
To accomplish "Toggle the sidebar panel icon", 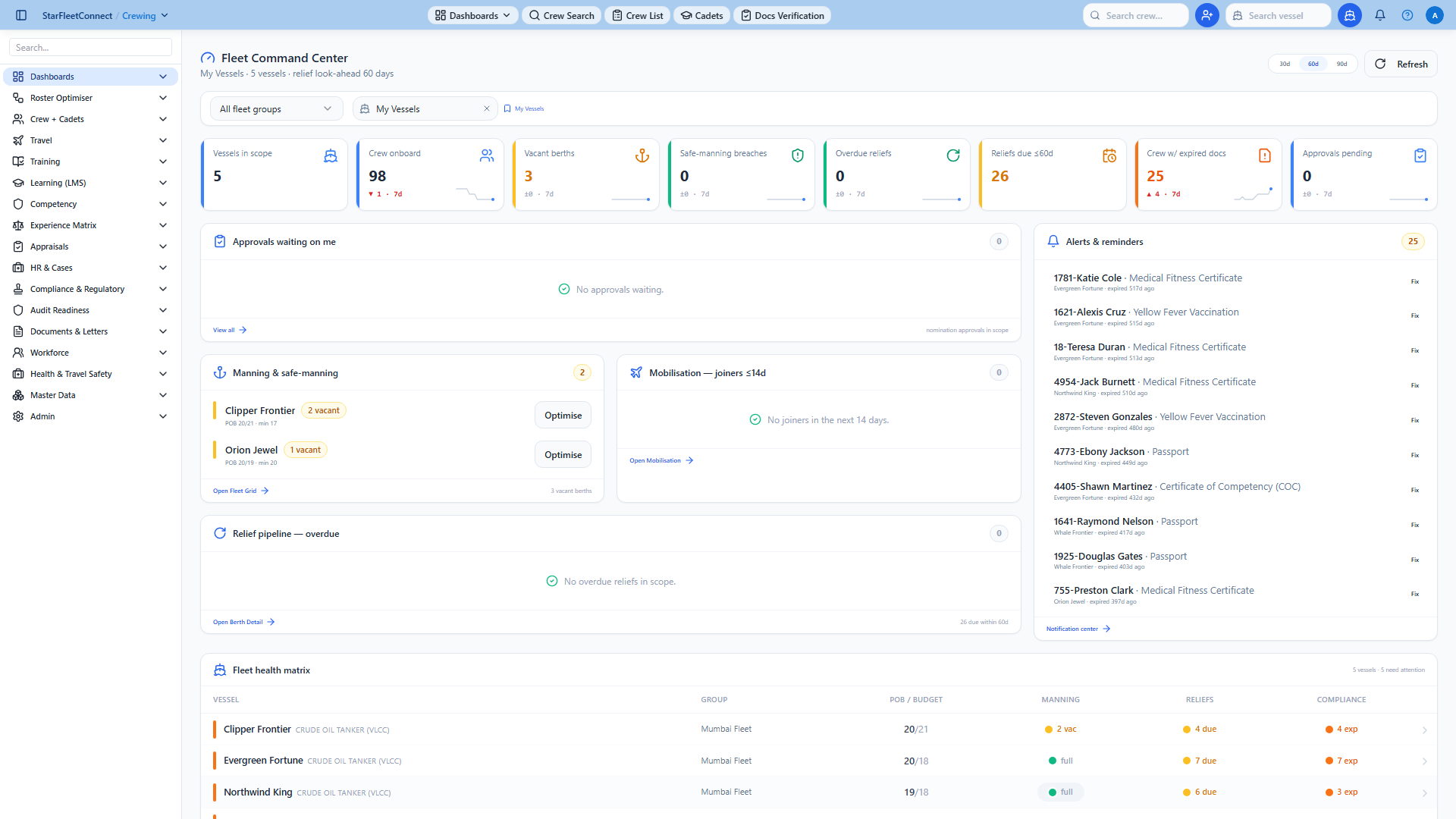I will tap(21, 15).
